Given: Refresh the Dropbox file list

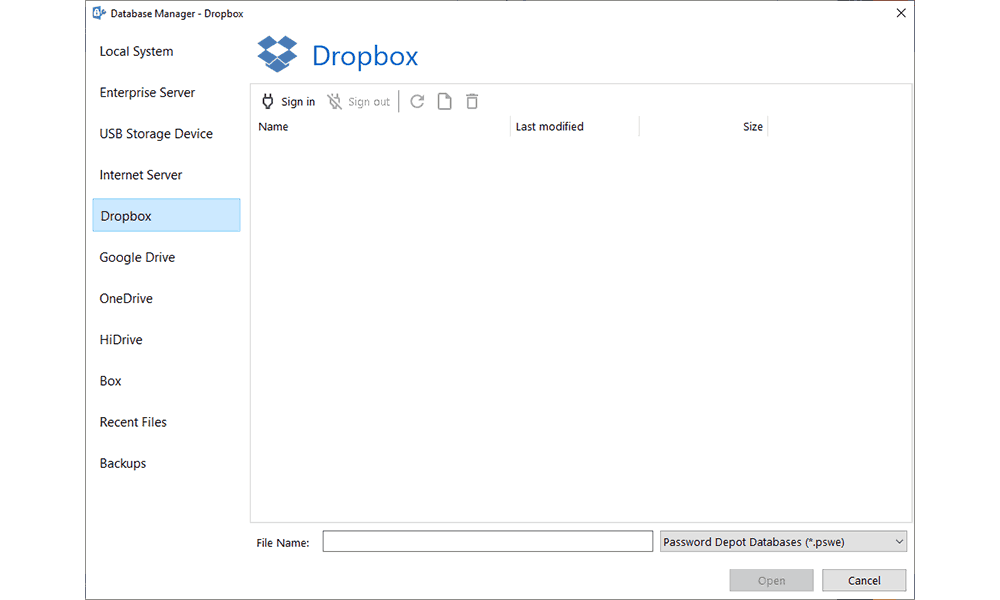Looking at the screenshot, I should pyautogui.click(x=417, y=101).
